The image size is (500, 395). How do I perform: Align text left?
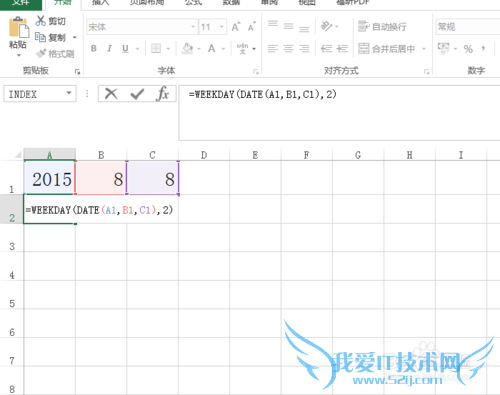tap(273, 49)
